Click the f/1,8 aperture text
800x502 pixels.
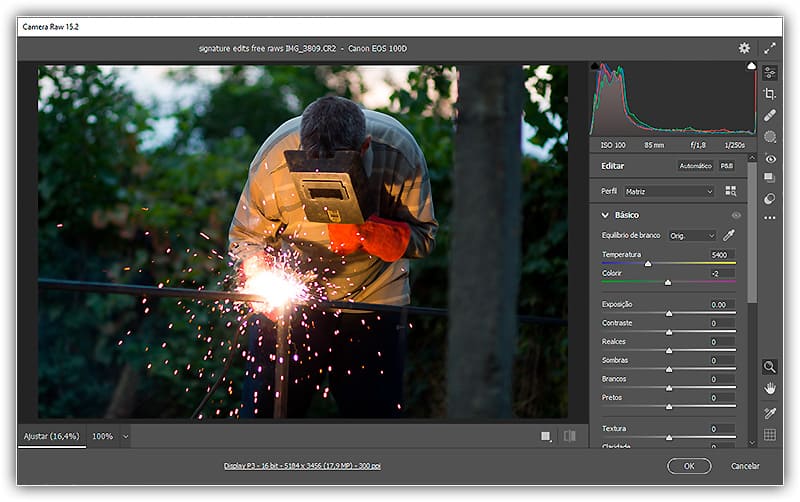tap(698, 145)
